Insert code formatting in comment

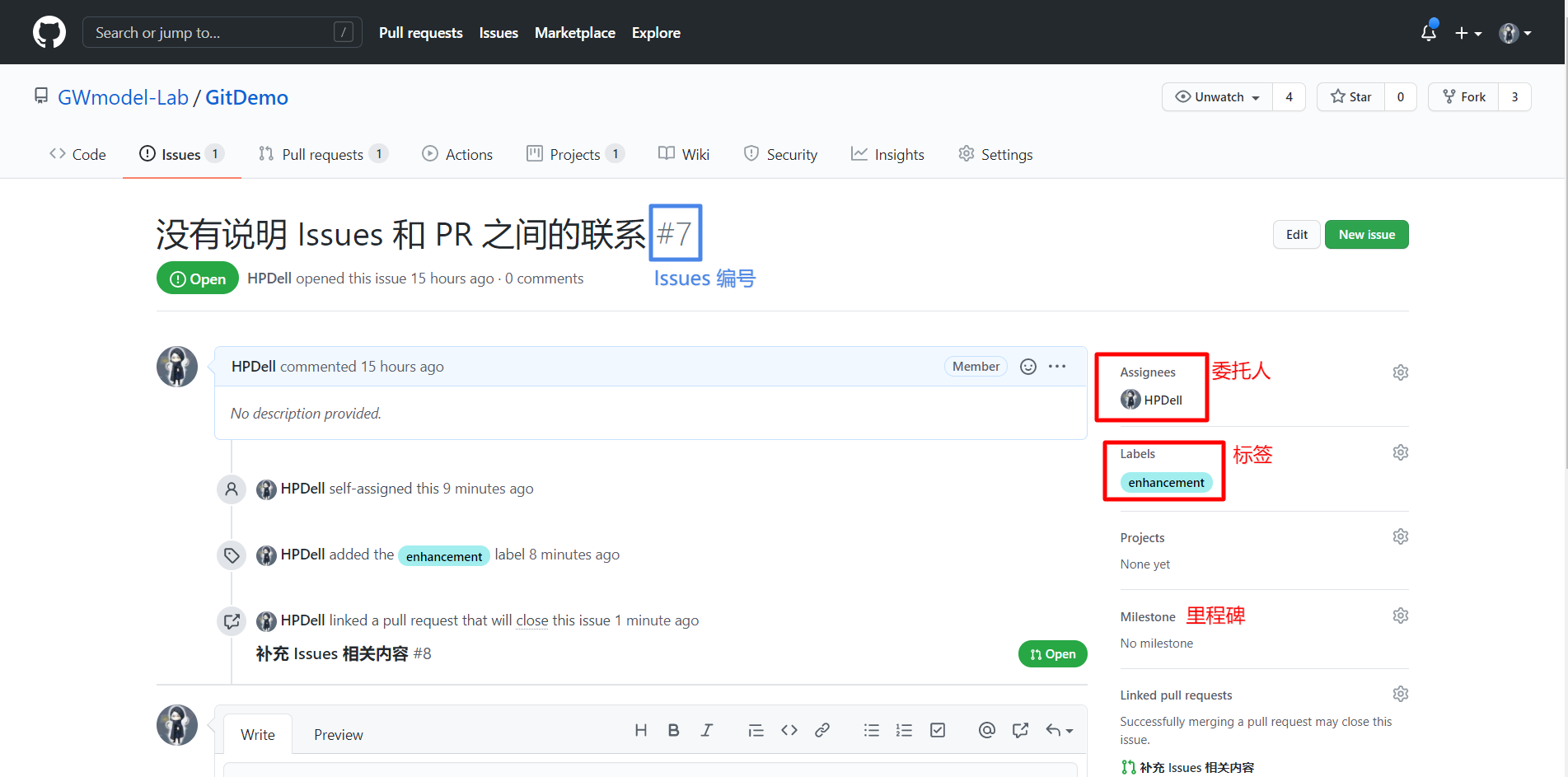(x=789, y=730)
